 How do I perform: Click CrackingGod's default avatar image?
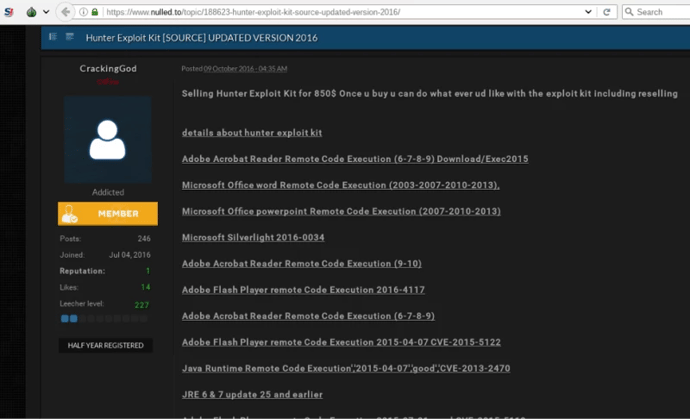(108, 140)
